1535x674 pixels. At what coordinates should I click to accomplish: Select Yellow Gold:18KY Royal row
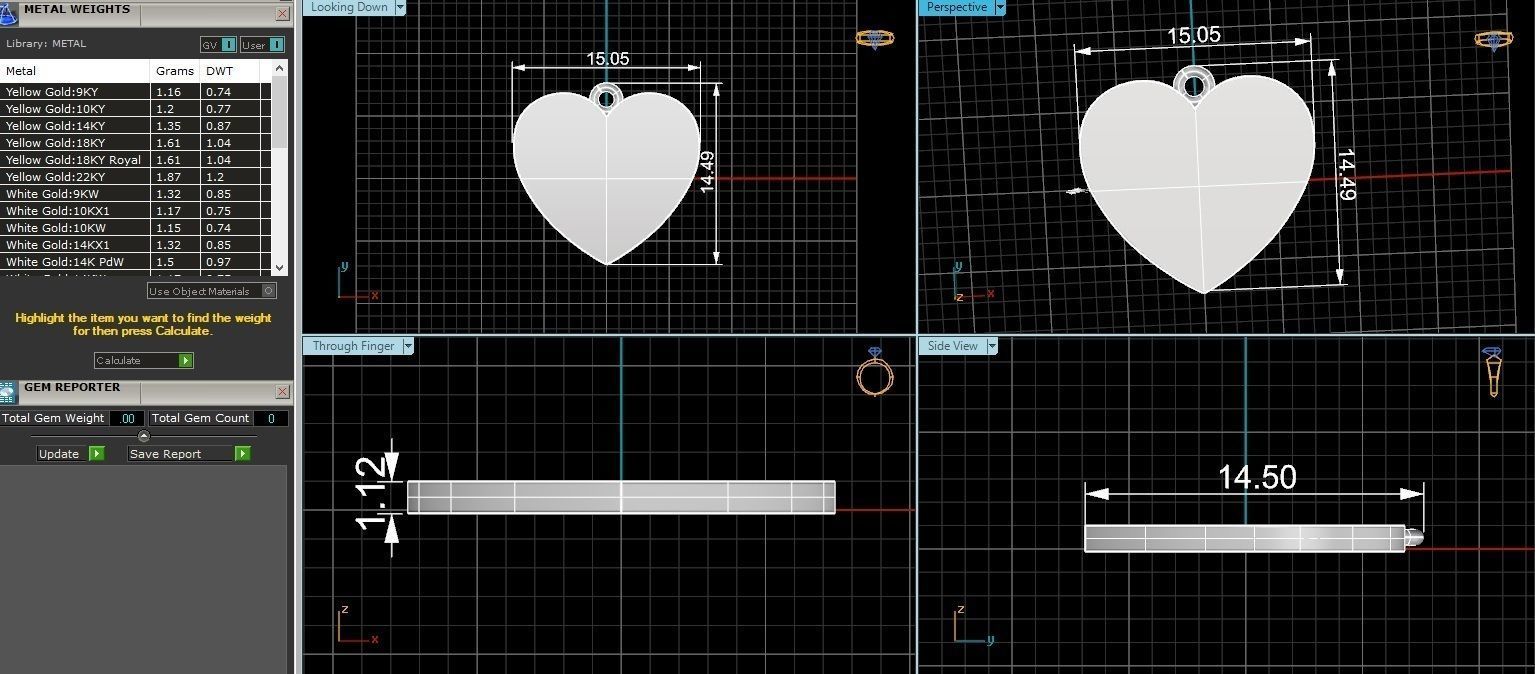[x=136, y=160]
